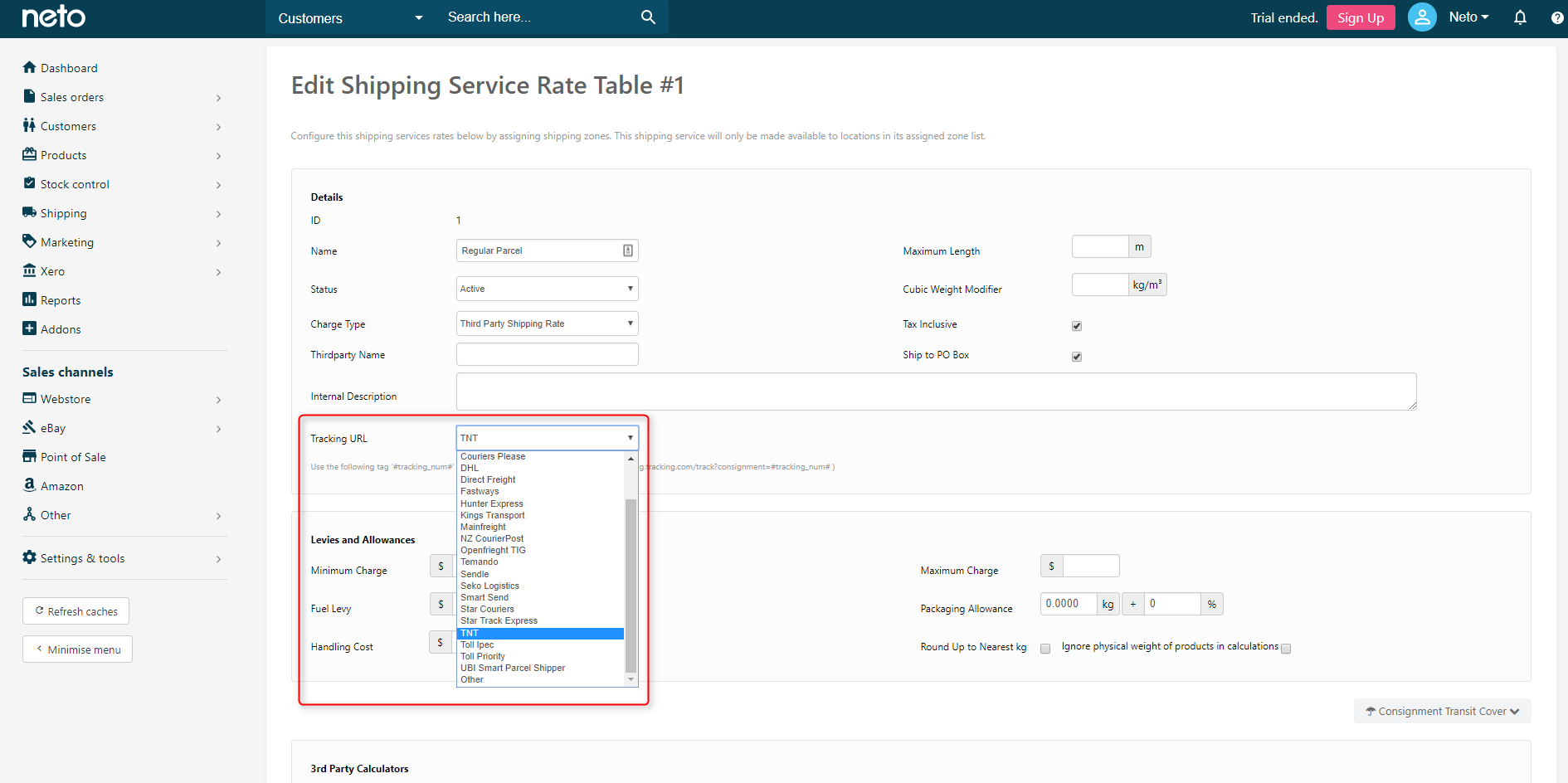
Task: Select Toll Priority option
Action: pyautogui.click(x=540, y=656)
